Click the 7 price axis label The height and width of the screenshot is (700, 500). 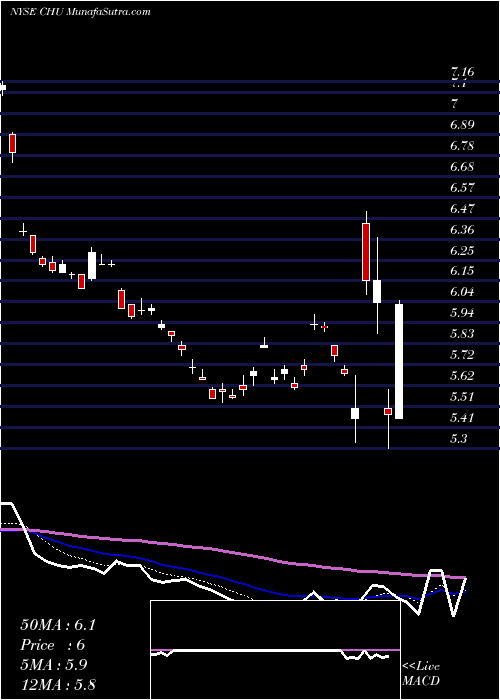click(454, 104)
